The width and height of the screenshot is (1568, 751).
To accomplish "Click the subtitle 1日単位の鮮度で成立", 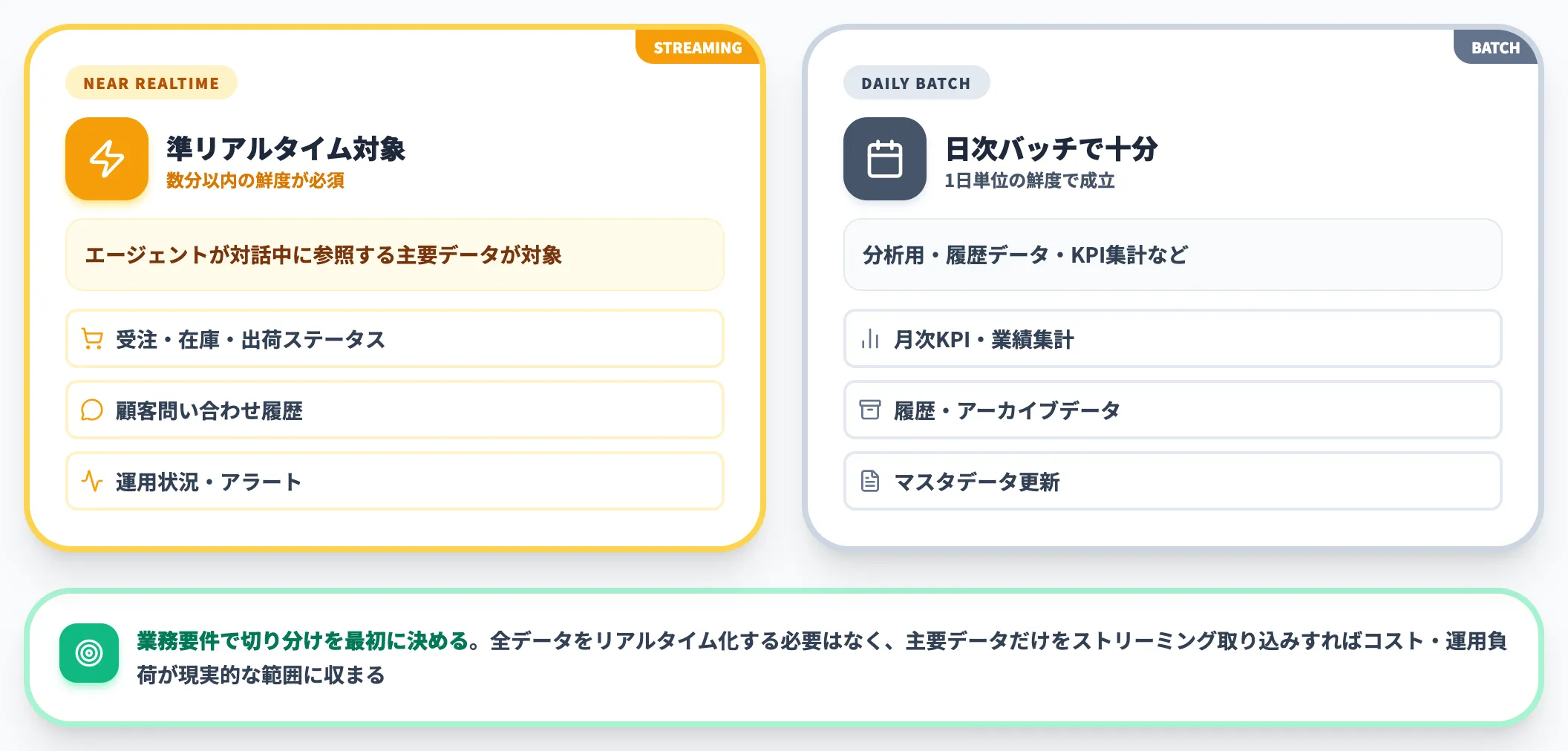I will [1030, 180].
